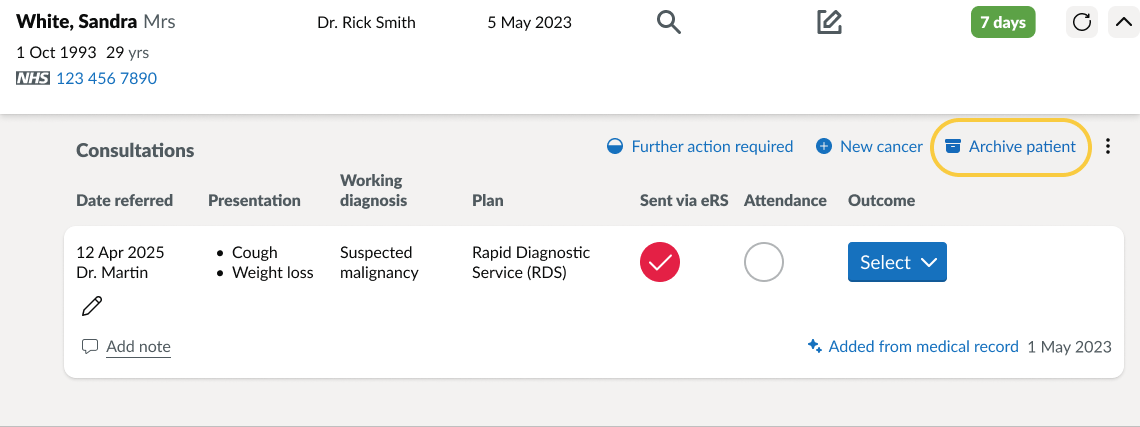
Task: Toggle the empty Attendance circle
Action: [x=763, y=262]
